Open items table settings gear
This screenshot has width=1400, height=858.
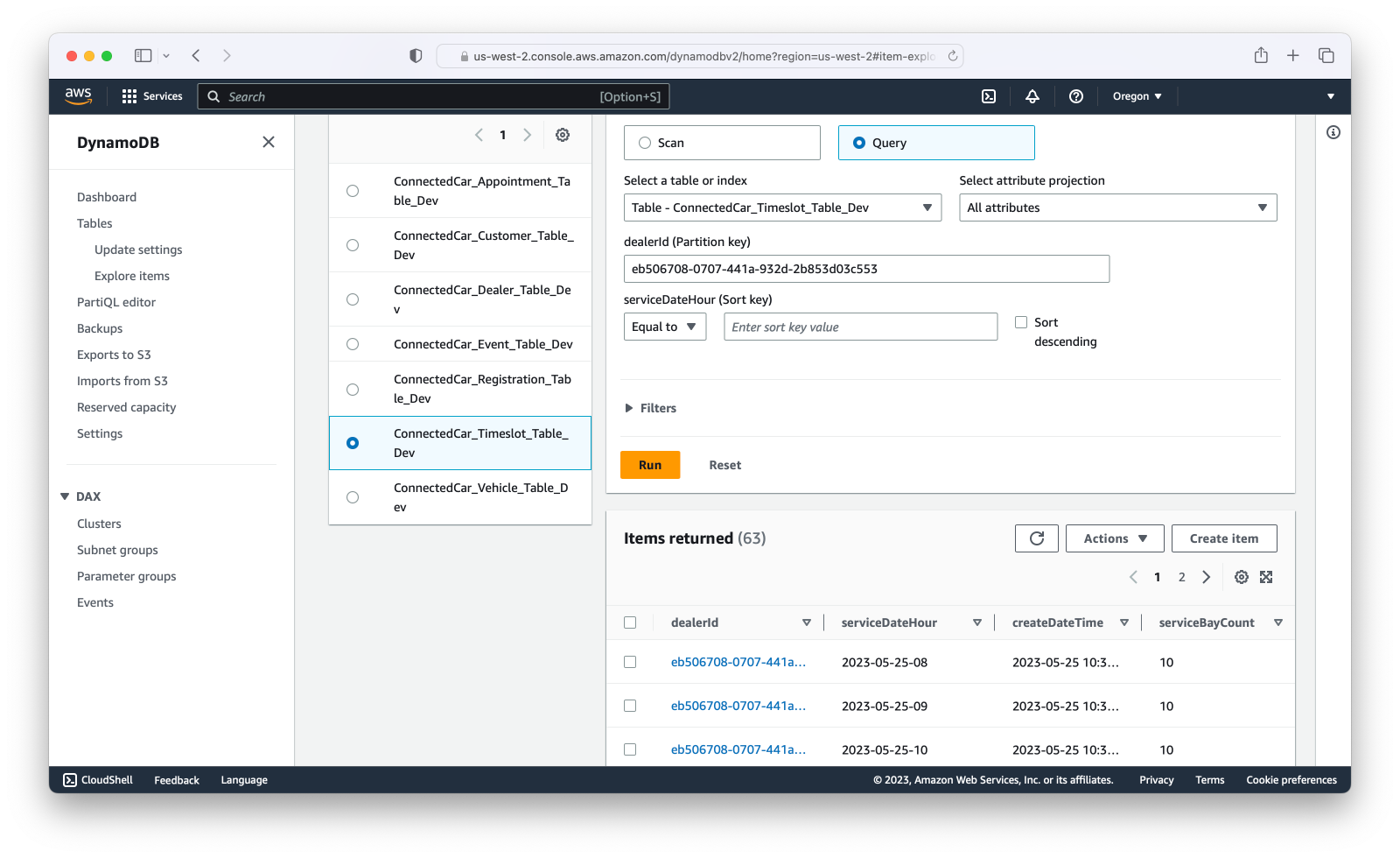click(1242, 577)
